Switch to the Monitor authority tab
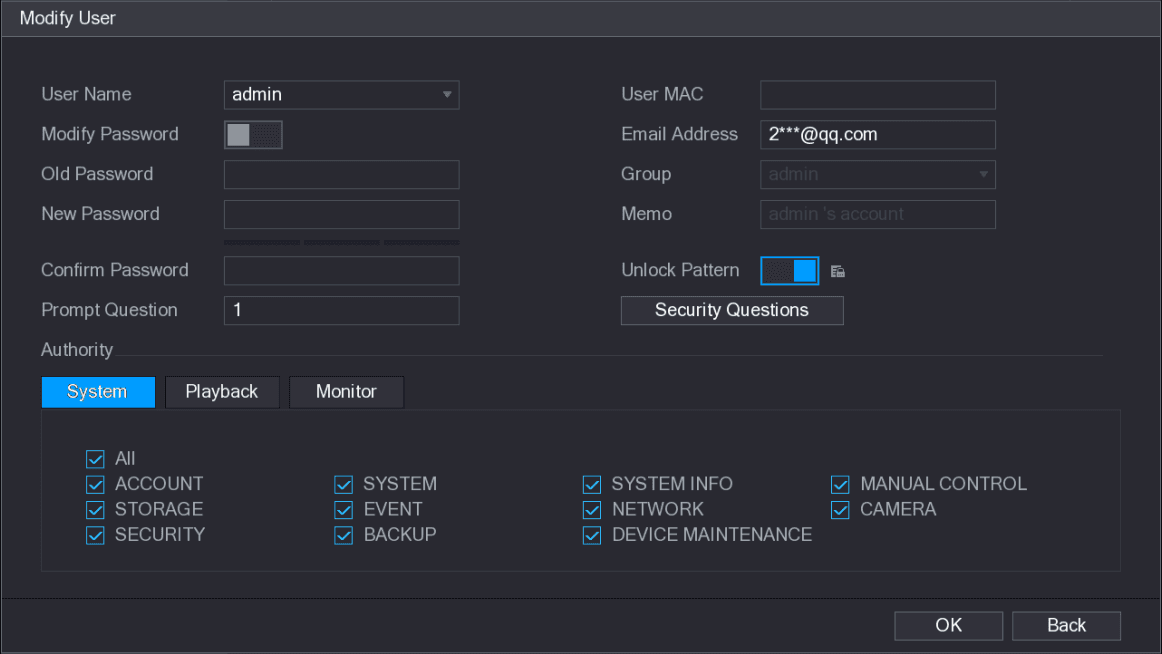Screen dimensions: 1162x654 346,392
